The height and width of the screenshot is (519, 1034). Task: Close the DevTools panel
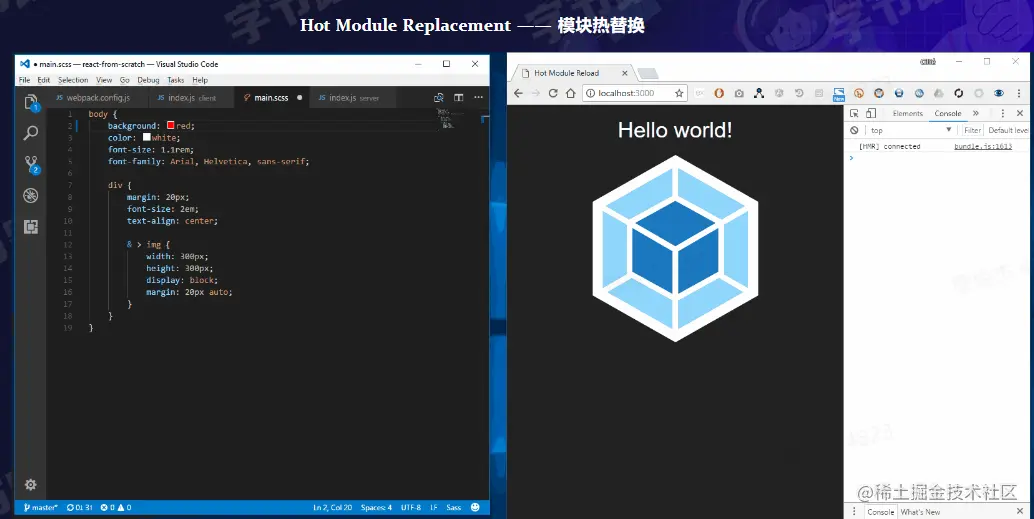(1020, 113)
